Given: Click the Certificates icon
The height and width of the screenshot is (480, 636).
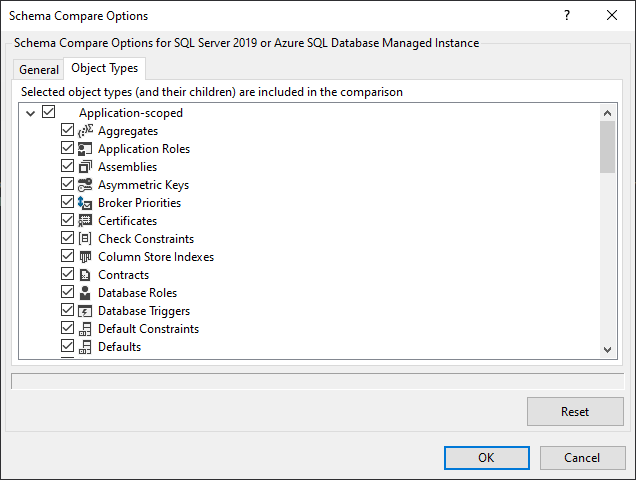Looking at the screenshot, I should pos(85,221).
